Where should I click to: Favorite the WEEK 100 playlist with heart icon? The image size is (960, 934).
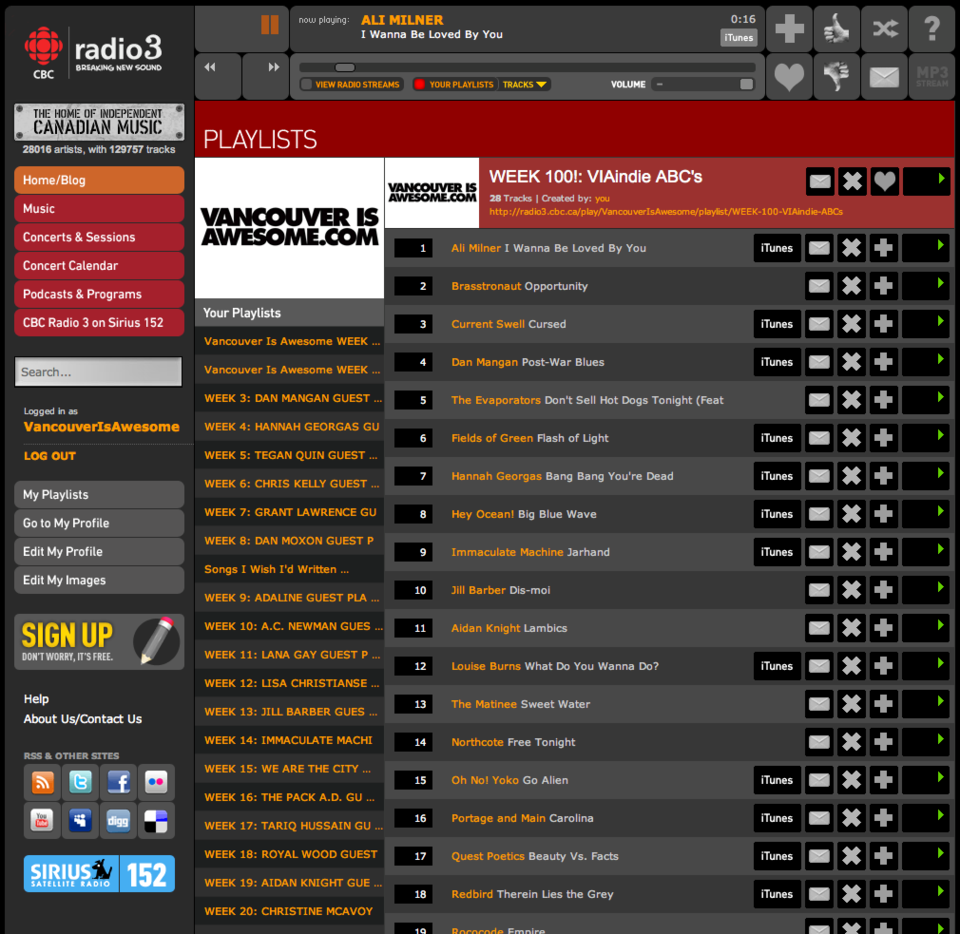tap(884, 181)
